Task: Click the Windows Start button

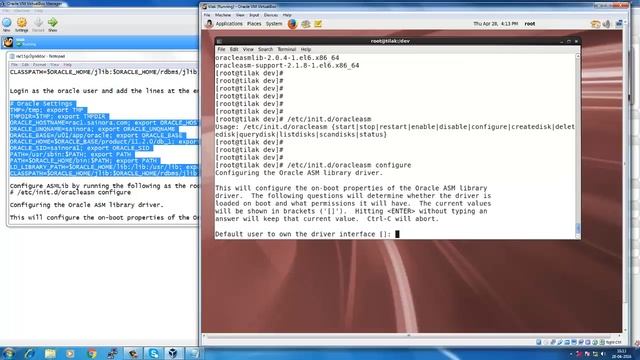Action: pyautogui.click(x=8, y=353)
